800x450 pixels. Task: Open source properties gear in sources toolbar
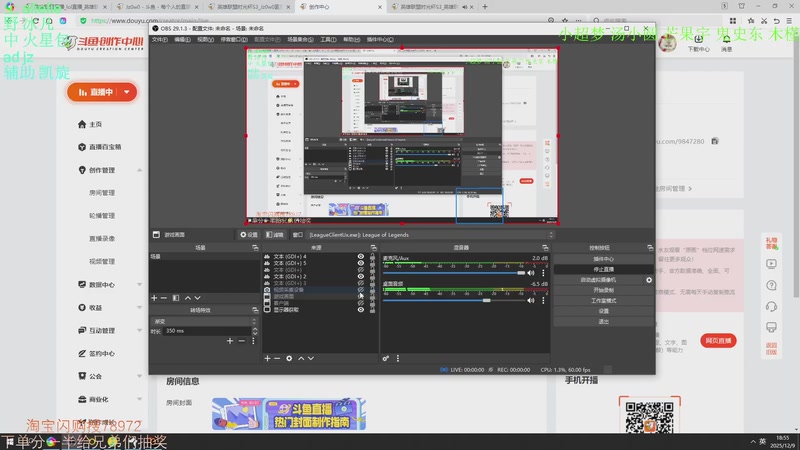click(x=289, y=359)
